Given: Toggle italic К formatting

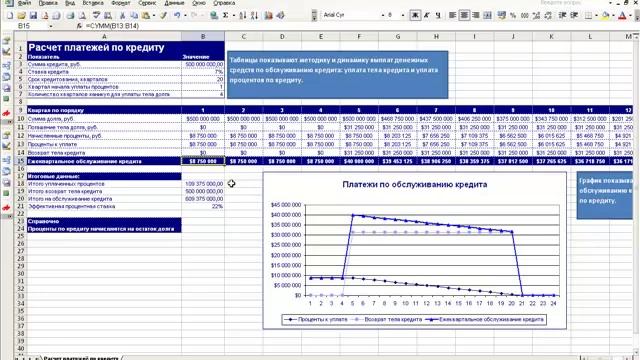Looking at the screenshot, I should (x=427, y=16).
